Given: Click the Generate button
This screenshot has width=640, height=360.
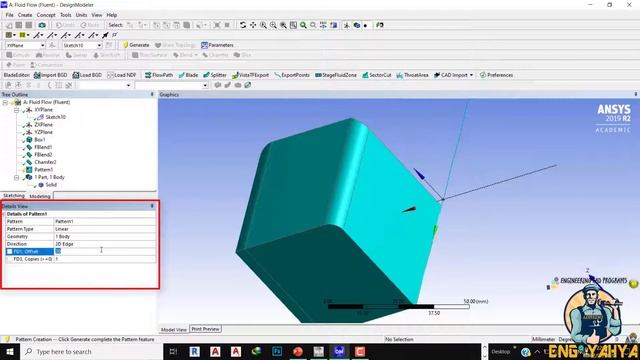Looking at the screenshot, I should point(136,45).
